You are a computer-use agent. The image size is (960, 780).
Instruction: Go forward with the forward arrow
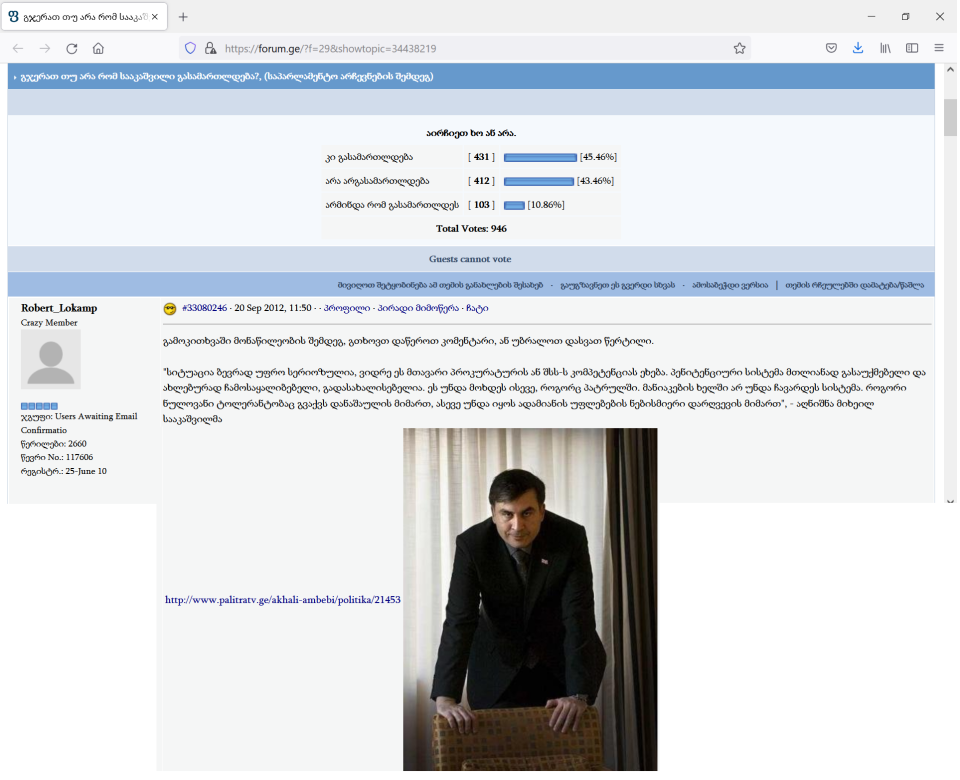45,48
